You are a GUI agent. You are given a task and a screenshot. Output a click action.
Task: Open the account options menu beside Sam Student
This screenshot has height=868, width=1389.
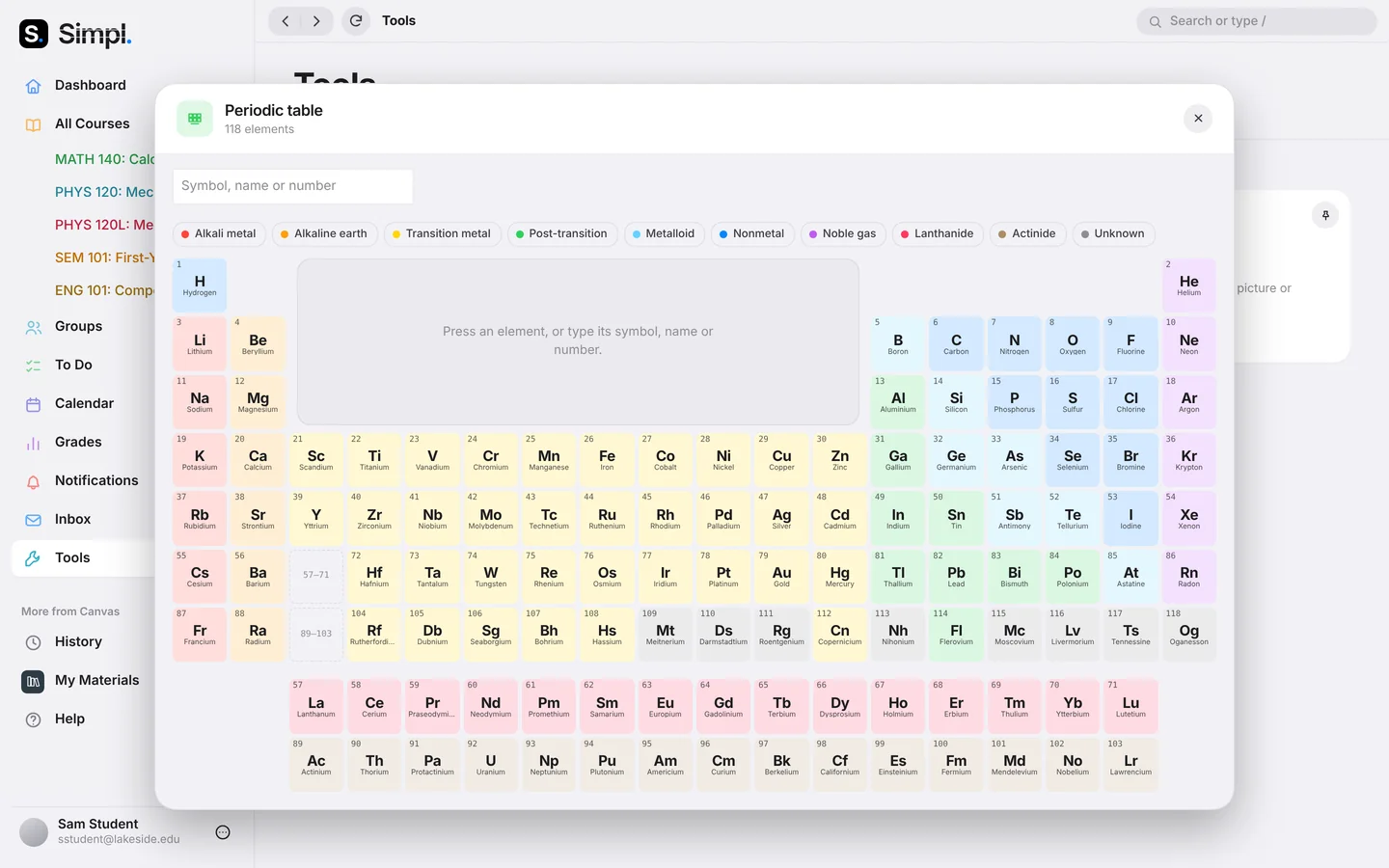click(x=223, y=832)
